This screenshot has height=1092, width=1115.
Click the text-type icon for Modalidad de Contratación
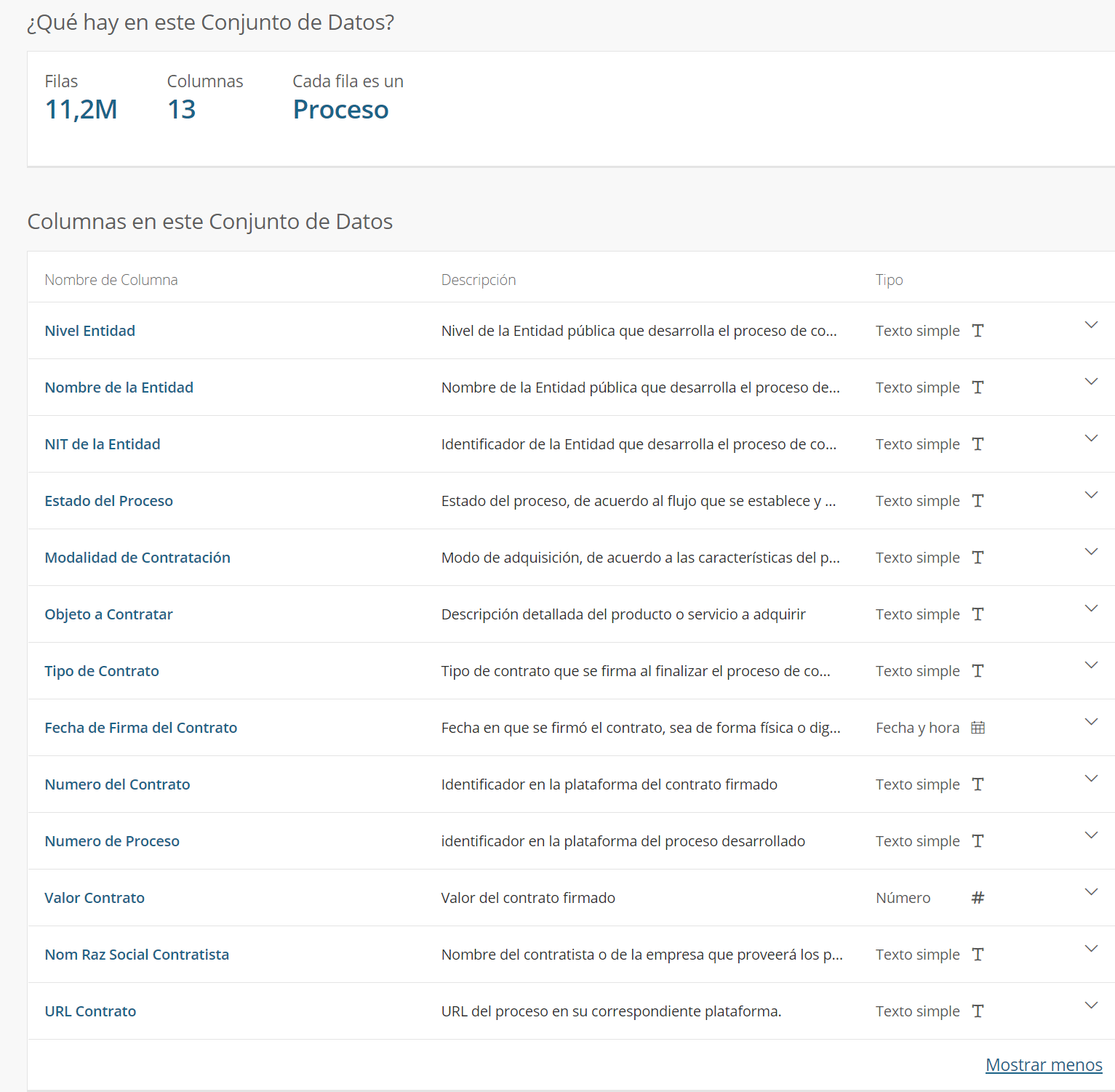(x=978, y=557)
